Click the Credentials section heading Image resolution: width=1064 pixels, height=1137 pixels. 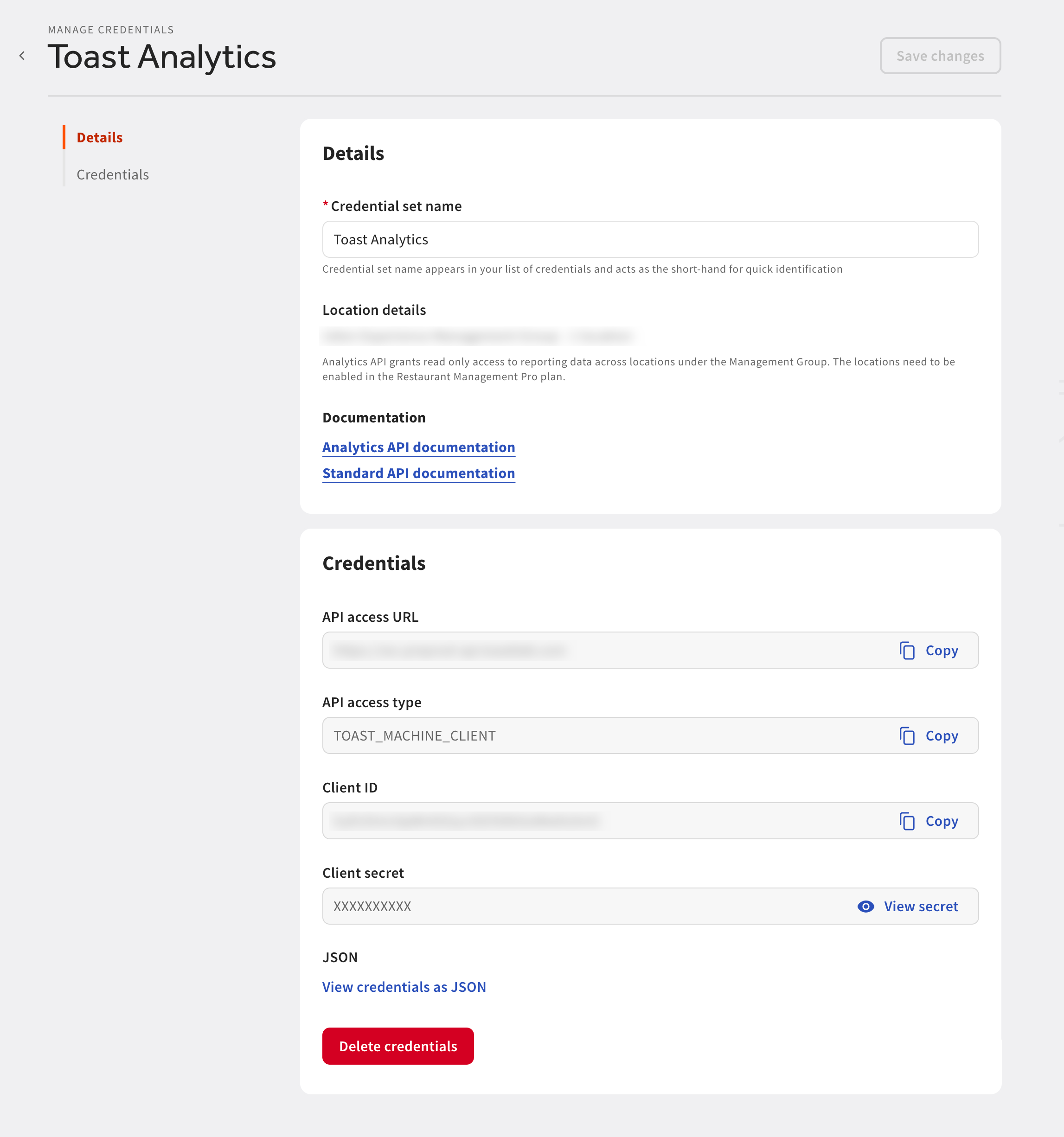pyautogui.click(x=374, y=563)
